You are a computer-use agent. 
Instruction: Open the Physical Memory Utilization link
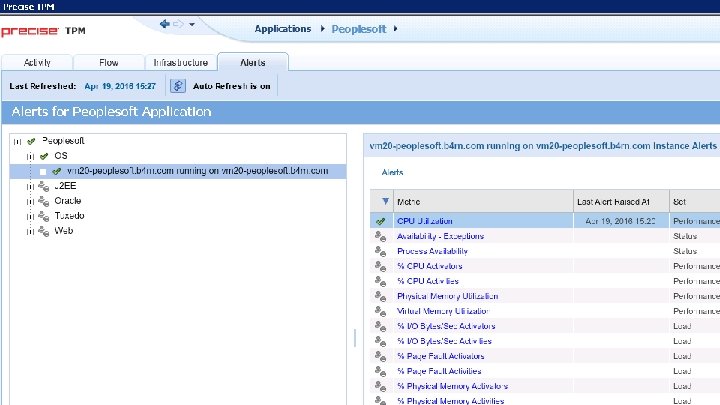(x=447, y=296)
